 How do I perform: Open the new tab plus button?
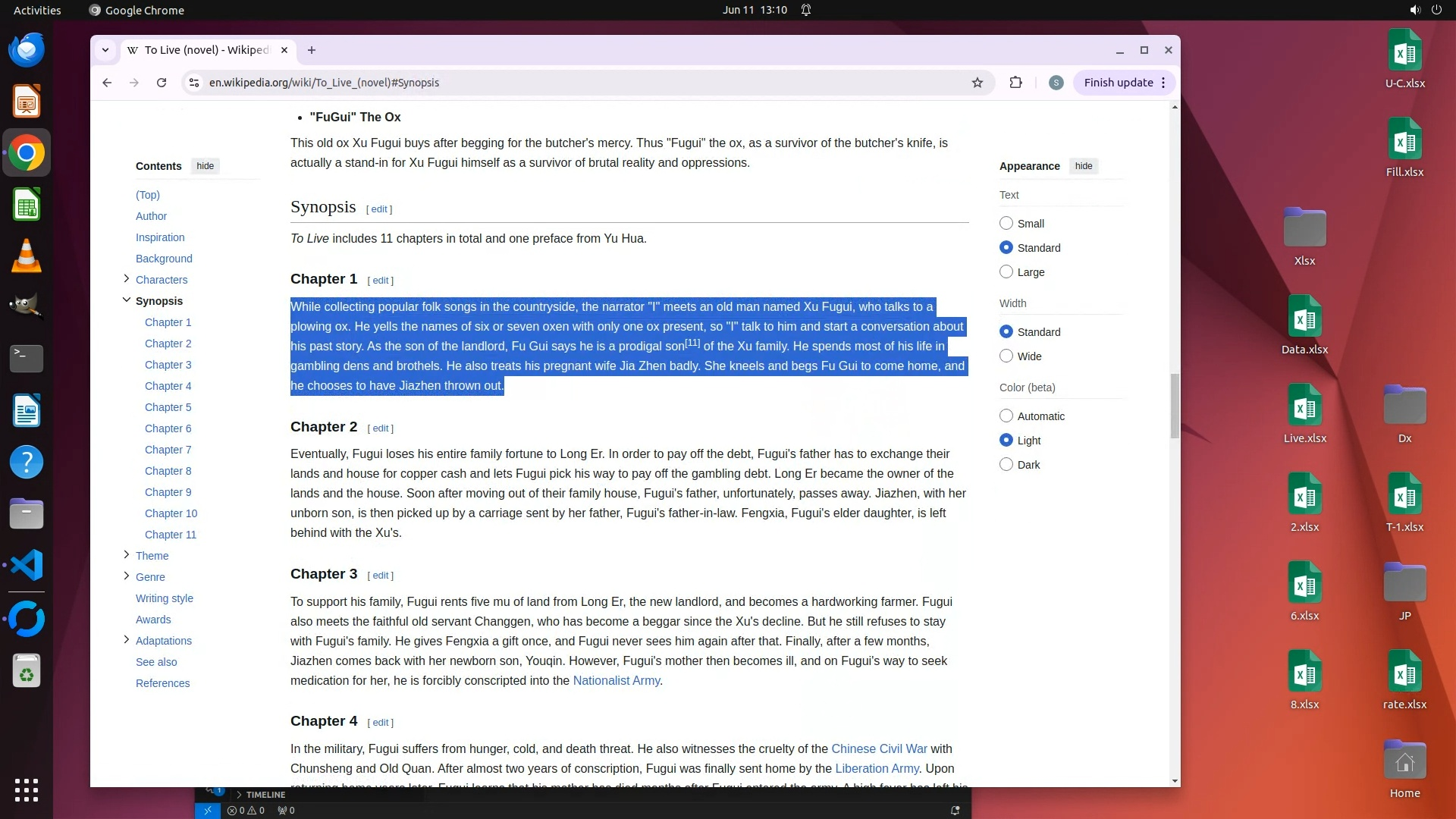click(x=312, y=50)
